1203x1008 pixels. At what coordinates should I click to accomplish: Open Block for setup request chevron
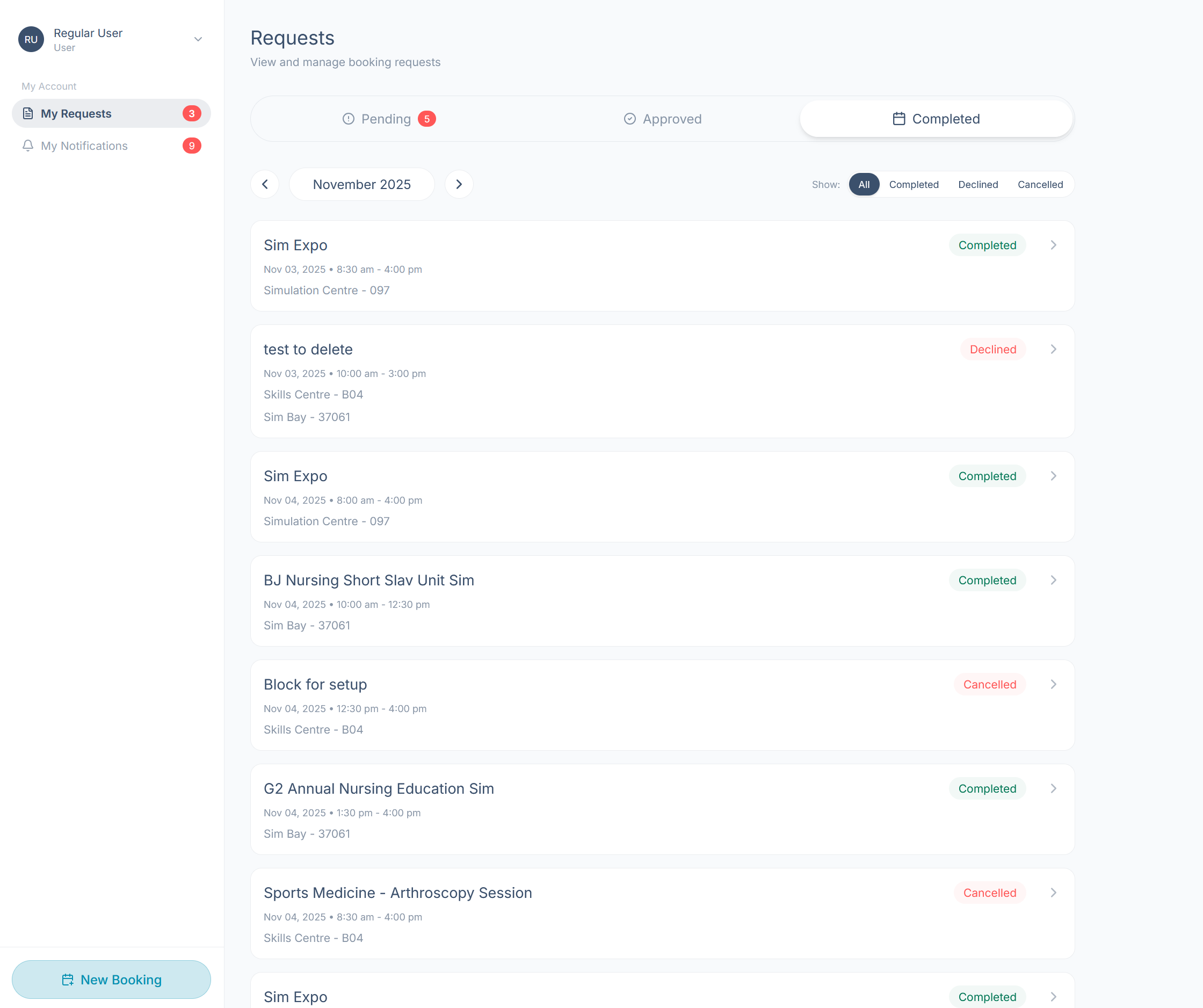tap(1053, 684)
